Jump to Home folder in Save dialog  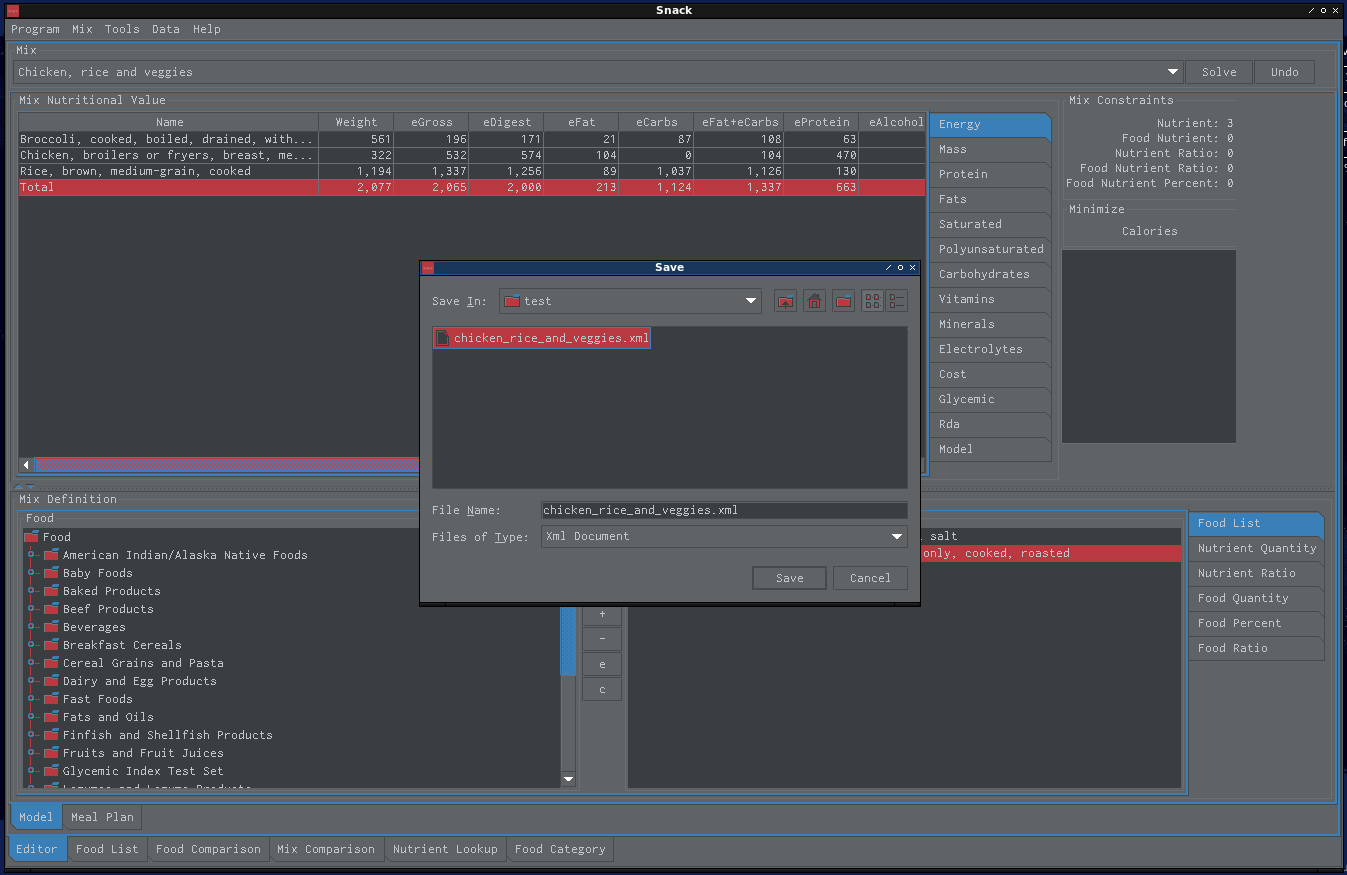tap(815, 301)
